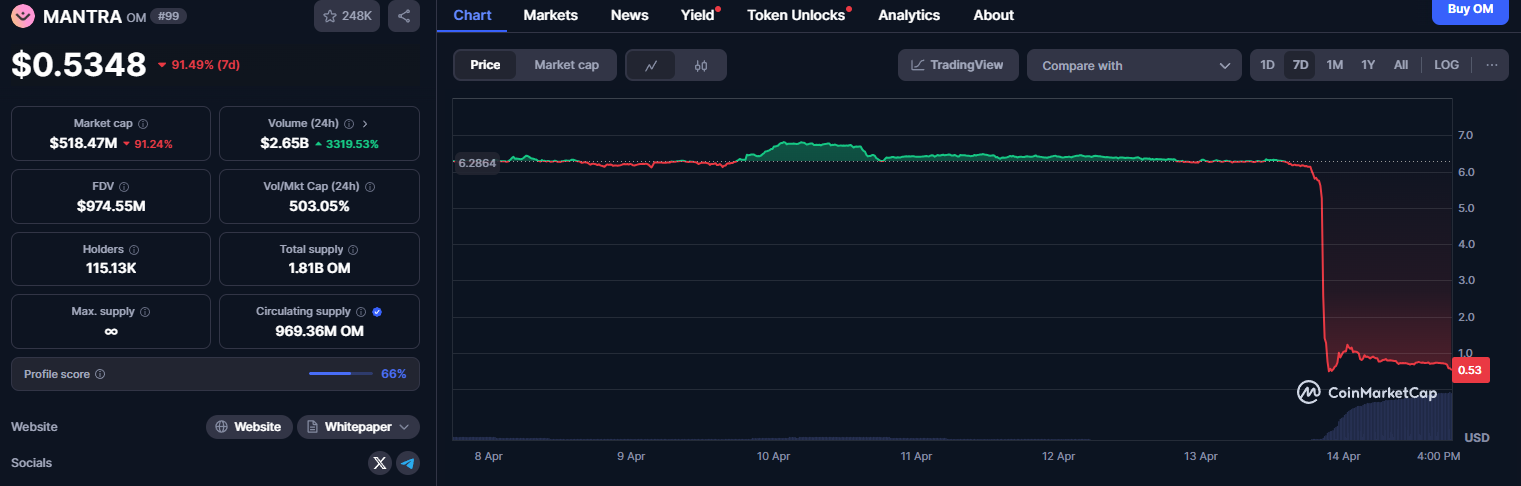Click the $974.55M FDV value
The image size is (1521, 486).
(x=111, y=206)
